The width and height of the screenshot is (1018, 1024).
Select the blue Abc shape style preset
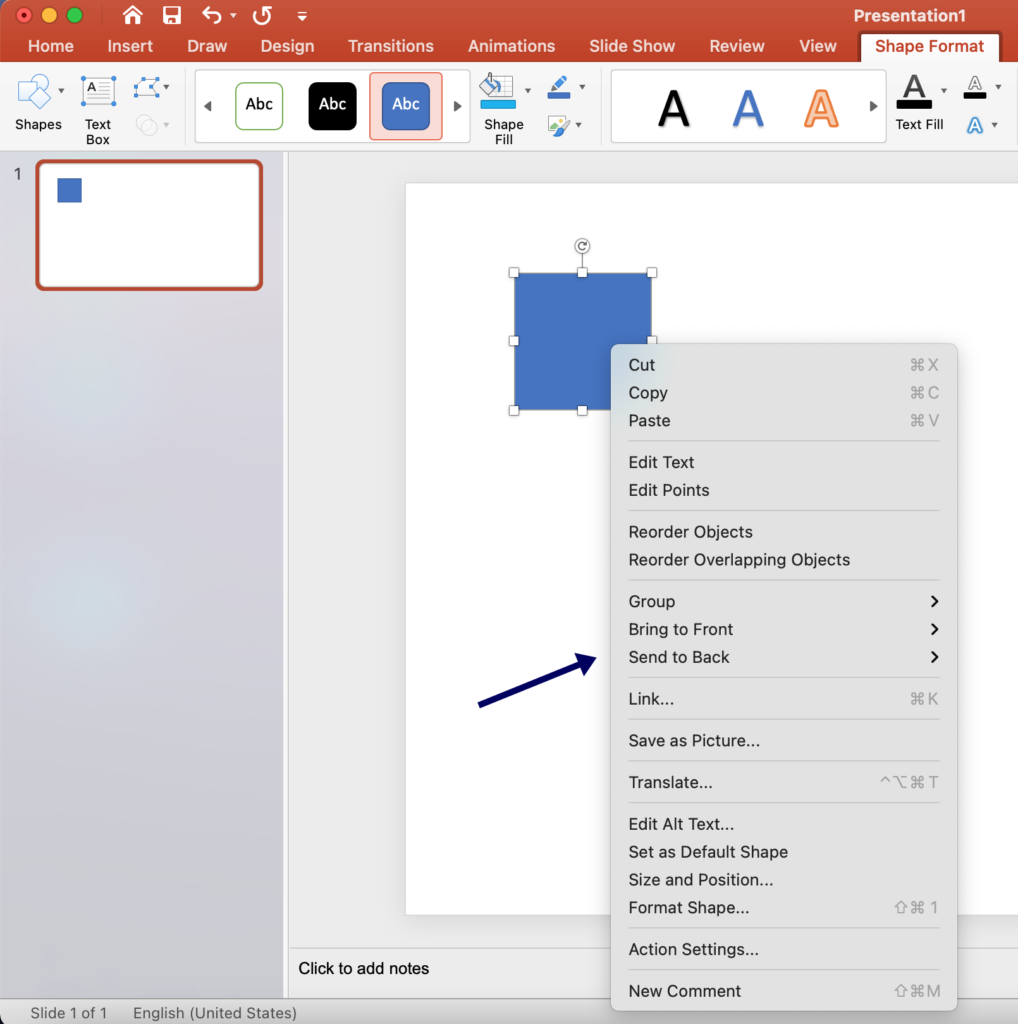(x=405, y=106)
